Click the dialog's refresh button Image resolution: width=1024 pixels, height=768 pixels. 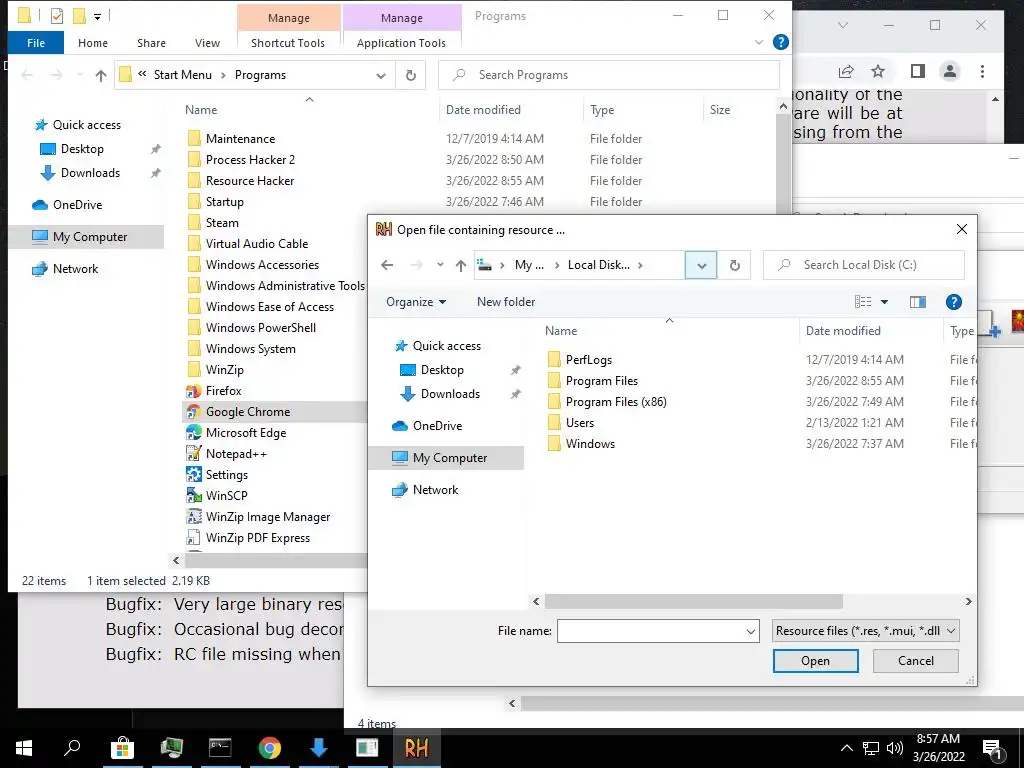735,265
